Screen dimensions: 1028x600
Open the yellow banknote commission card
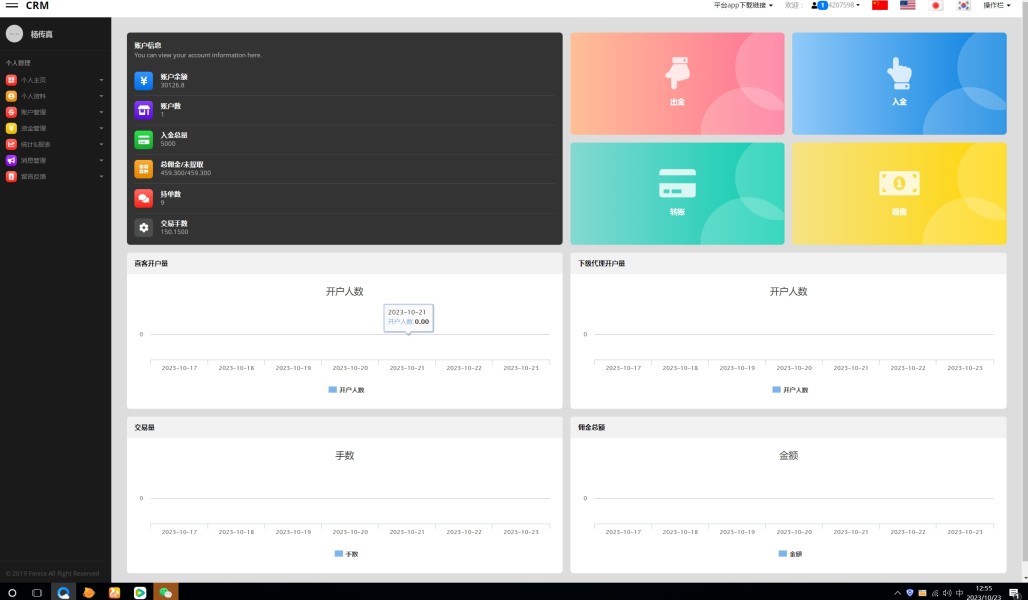coord(899,193)
